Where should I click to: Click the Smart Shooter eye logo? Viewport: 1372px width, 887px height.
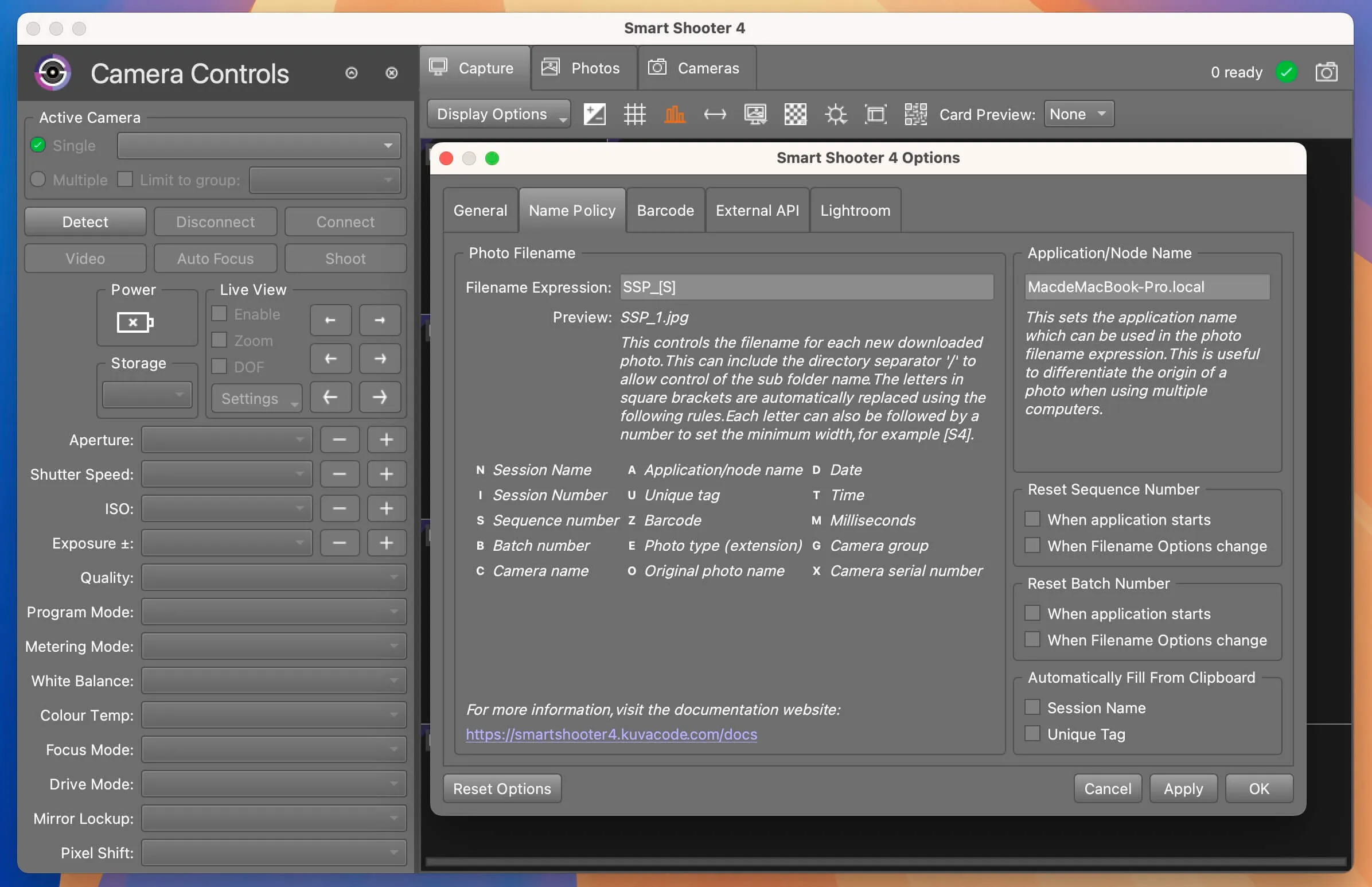52,72
